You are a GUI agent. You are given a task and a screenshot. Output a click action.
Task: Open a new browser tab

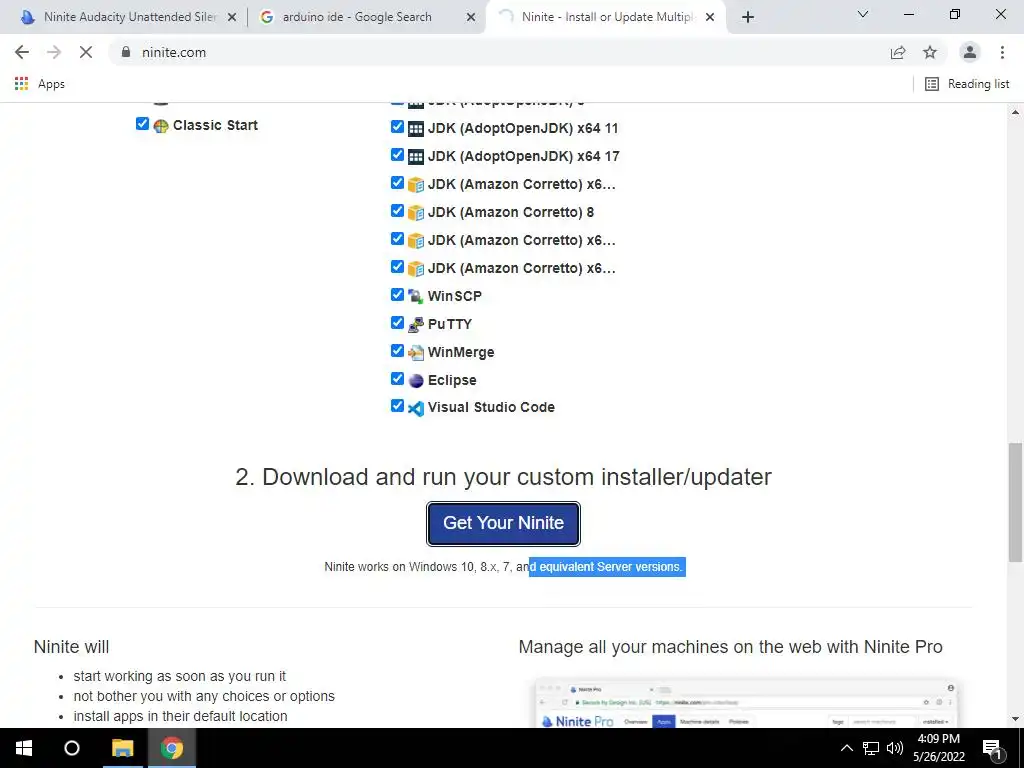tap(748, 18)
